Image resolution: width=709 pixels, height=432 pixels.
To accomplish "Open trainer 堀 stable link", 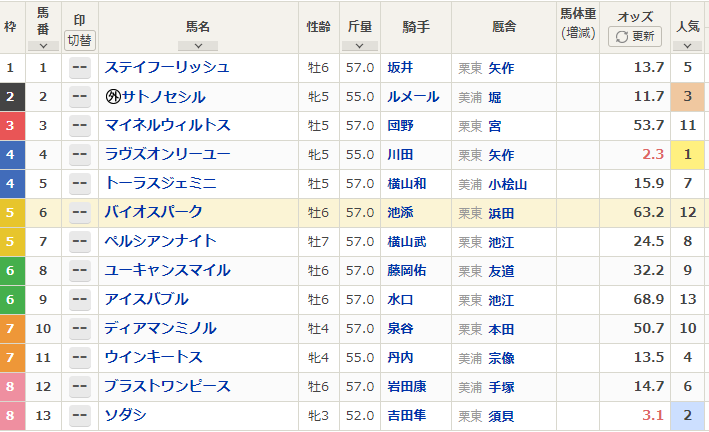I will coord(495,97).
